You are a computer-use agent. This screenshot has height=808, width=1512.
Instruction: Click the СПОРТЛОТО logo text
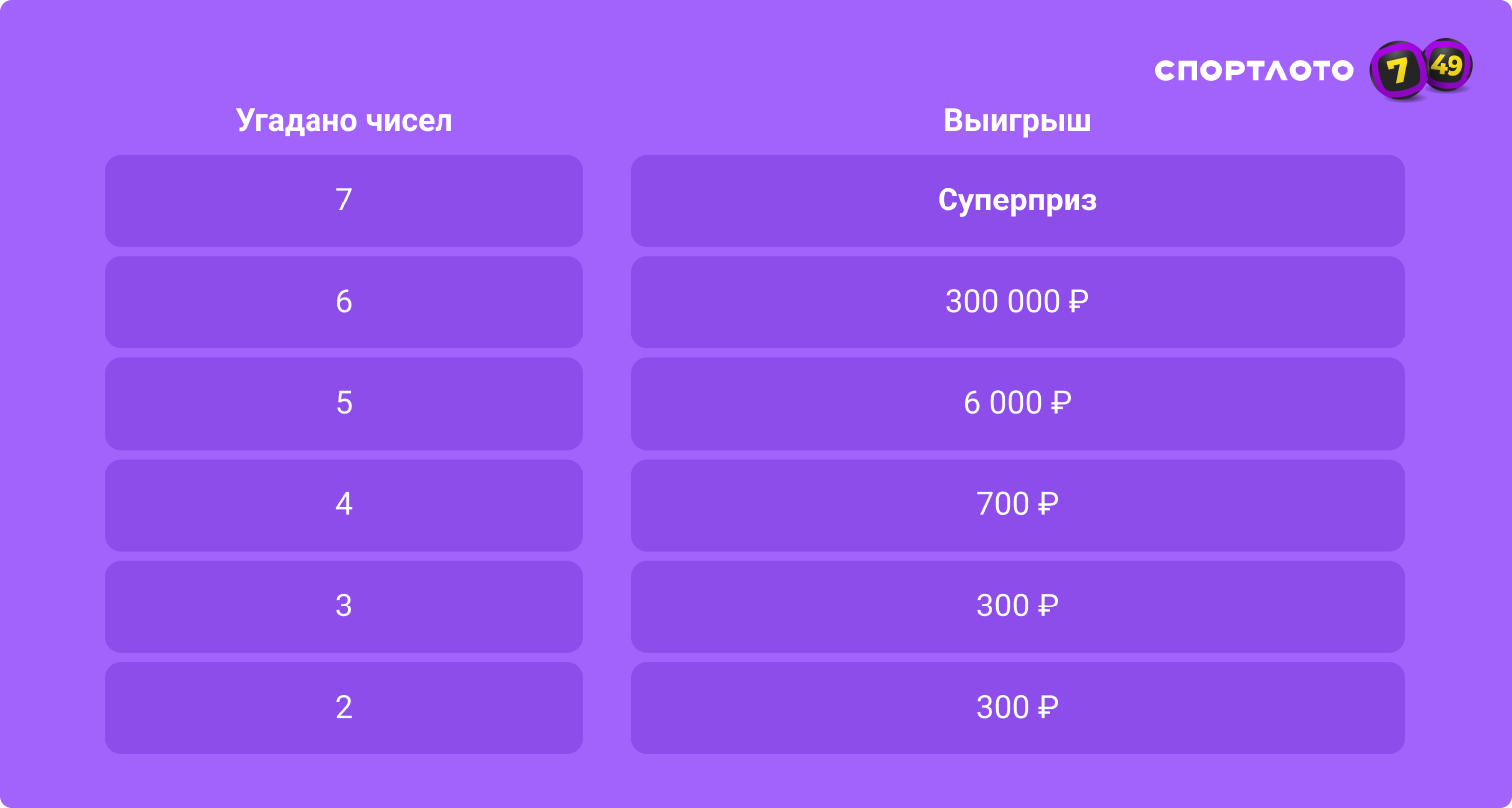click(x=1254, y=70)
